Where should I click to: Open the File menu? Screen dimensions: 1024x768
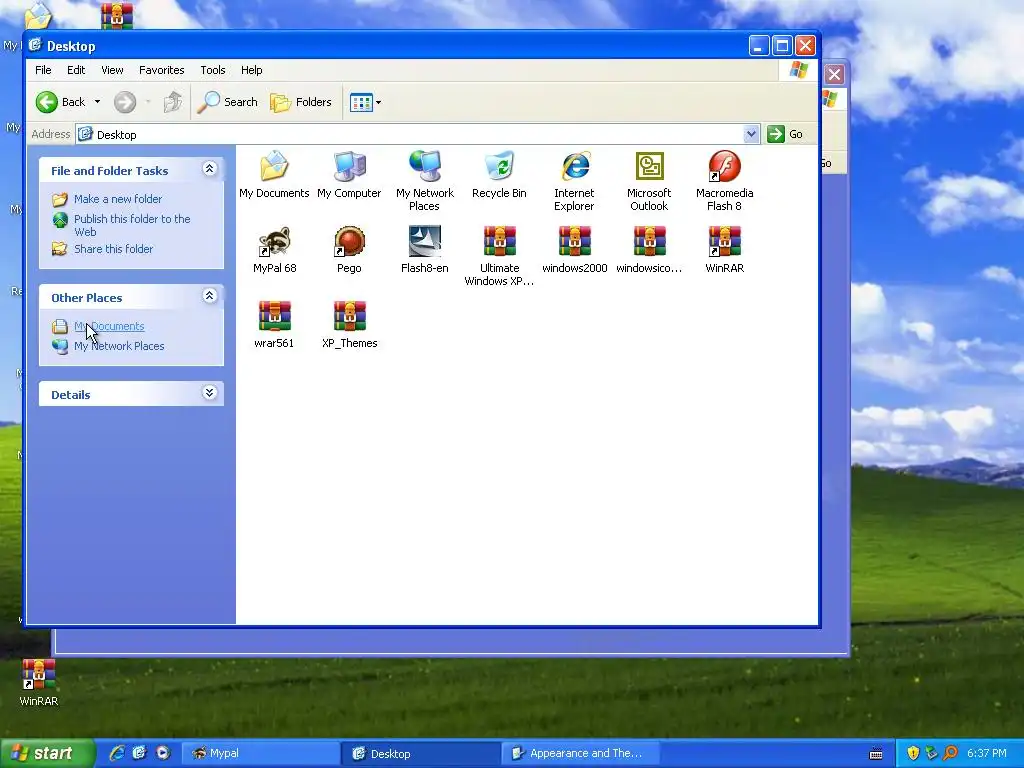point(43,70)
